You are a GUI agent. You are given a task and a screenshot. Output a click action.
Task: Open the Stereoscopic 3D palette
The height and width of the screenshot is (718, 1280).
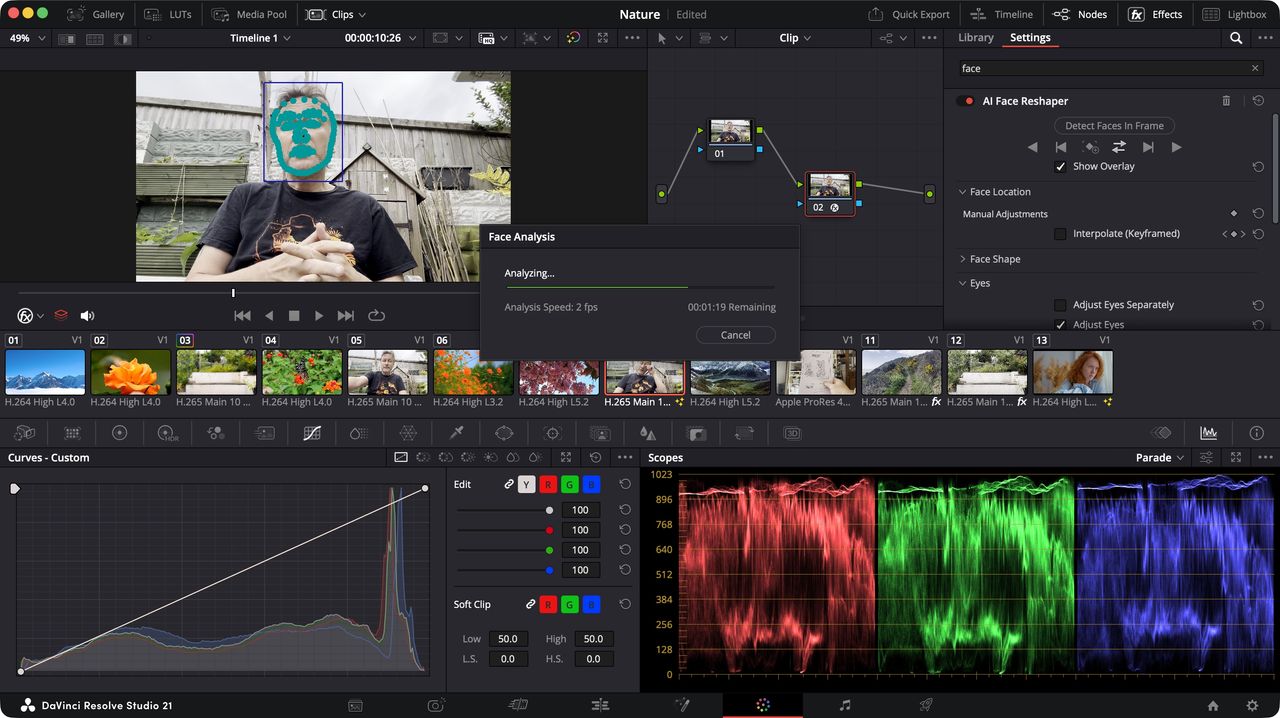(x=792, y=433)
